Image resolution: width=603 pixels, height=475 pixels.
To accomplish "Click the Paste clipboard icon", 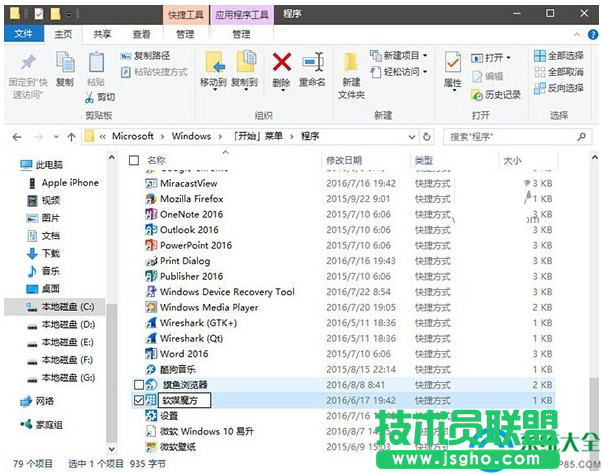I will tap(96, 63).
